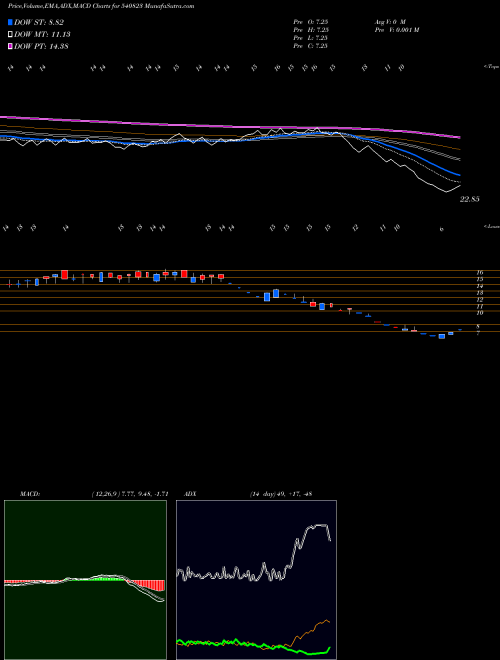Select the 'DOW ST: 8.82' legend text

point(39,22)
